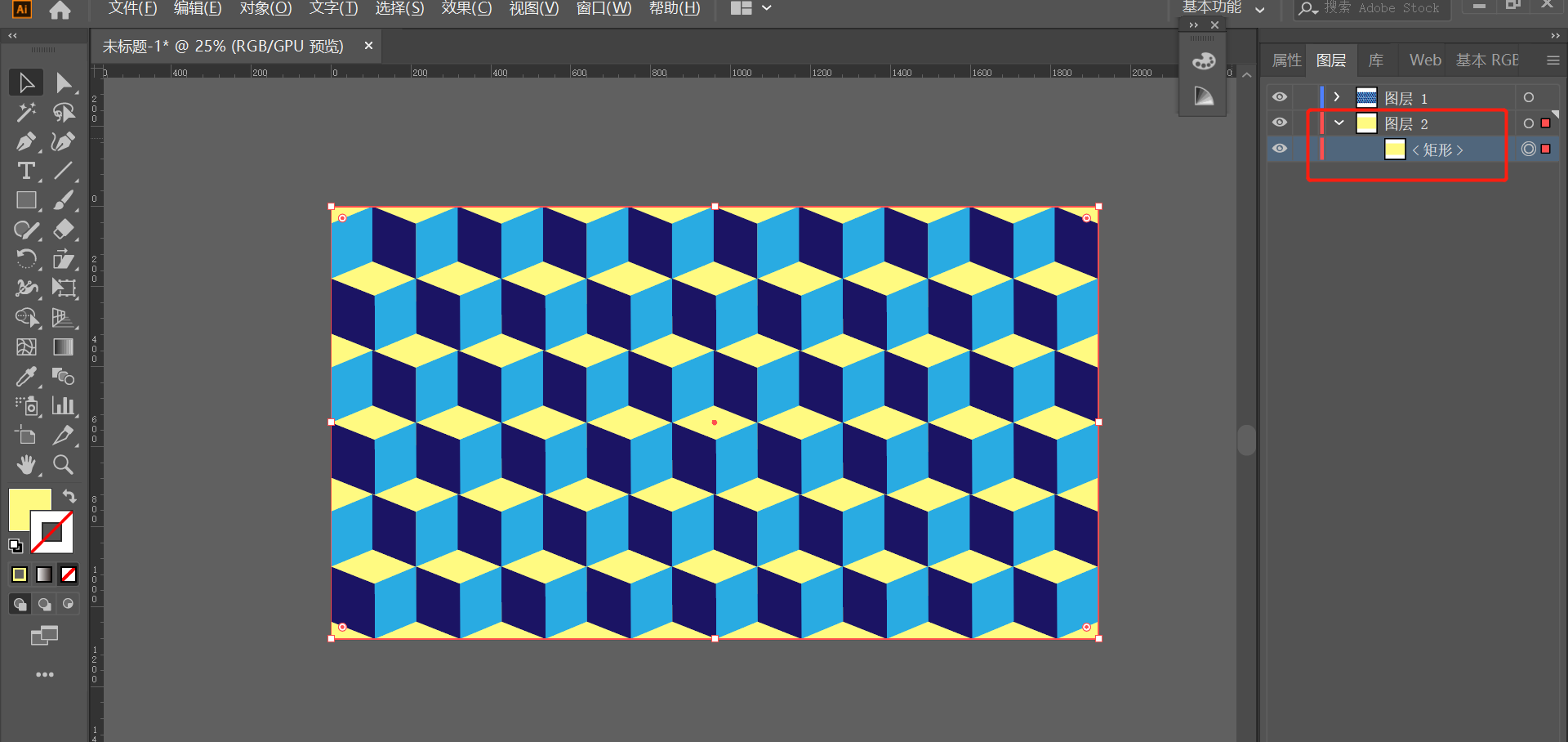Select the Symbol Sprayer tool
This screenshot has height=742, width=1568.
[26, 405]
